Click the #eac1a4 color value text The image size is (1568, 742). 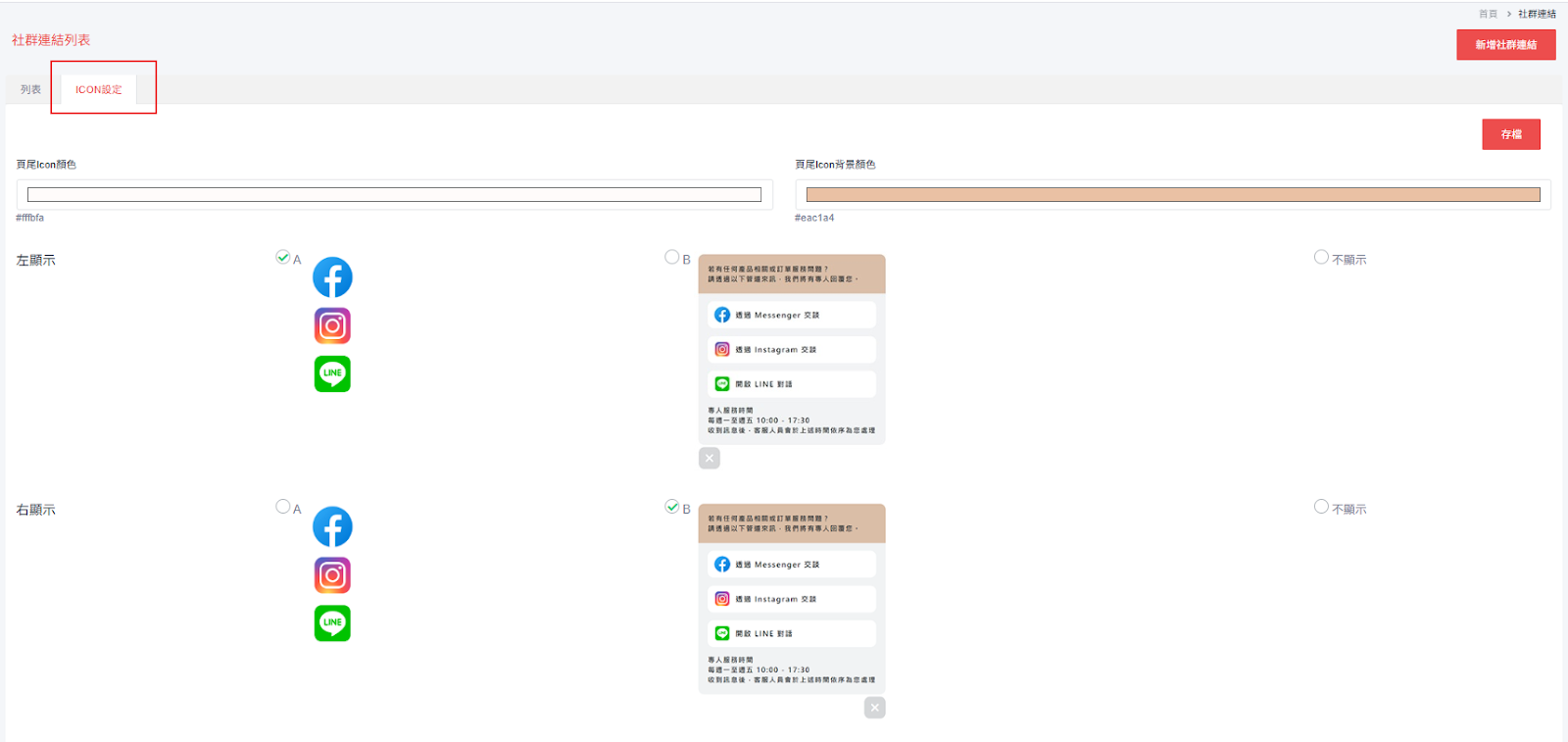click(814, 218)
